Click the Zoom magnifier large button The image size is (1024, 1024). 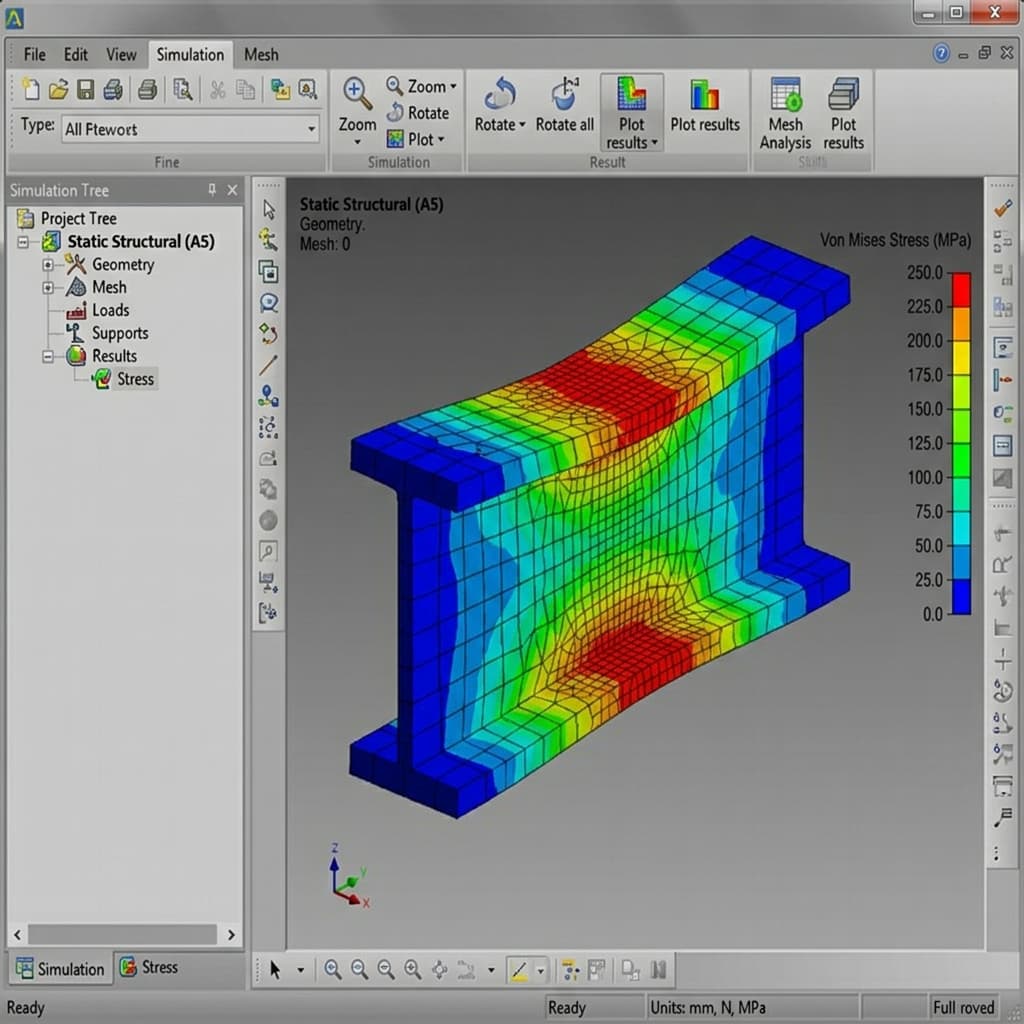357,96
